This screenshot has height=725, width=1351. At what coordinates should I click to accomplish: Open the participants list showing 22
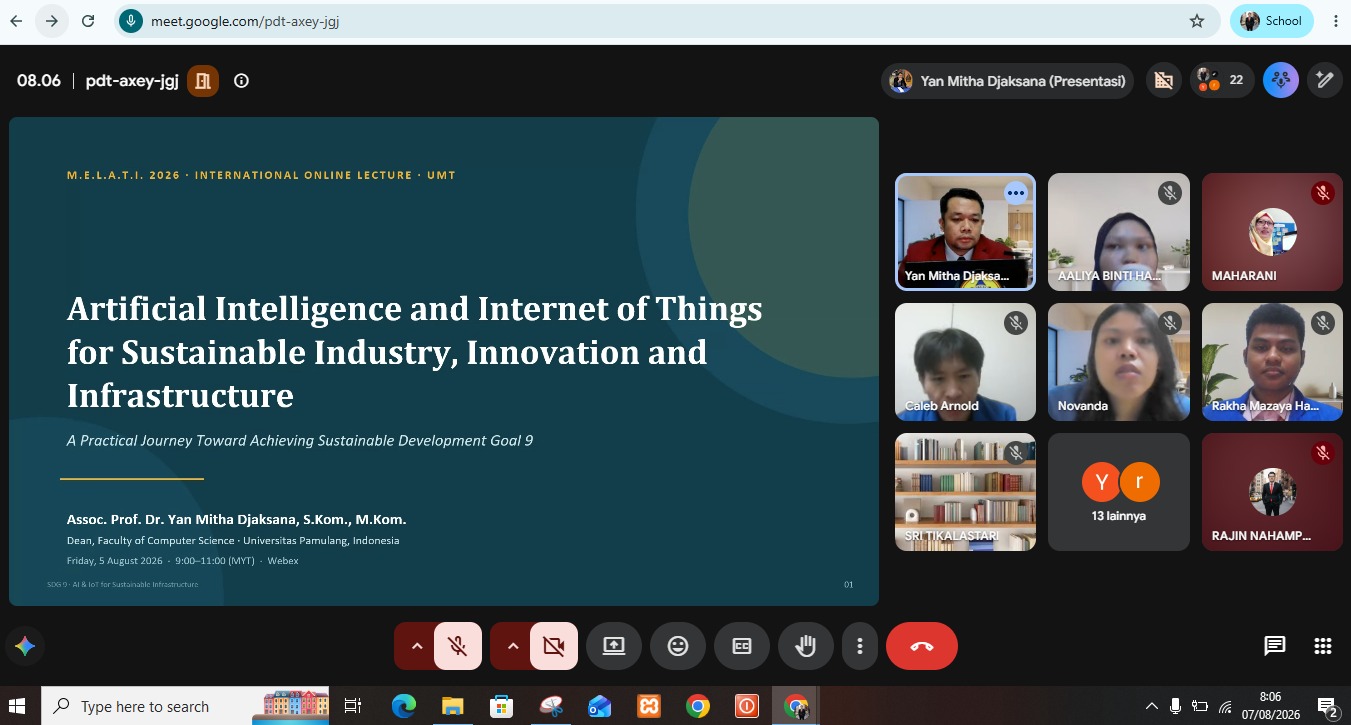pyautogui.click(x=1222, y=81)
